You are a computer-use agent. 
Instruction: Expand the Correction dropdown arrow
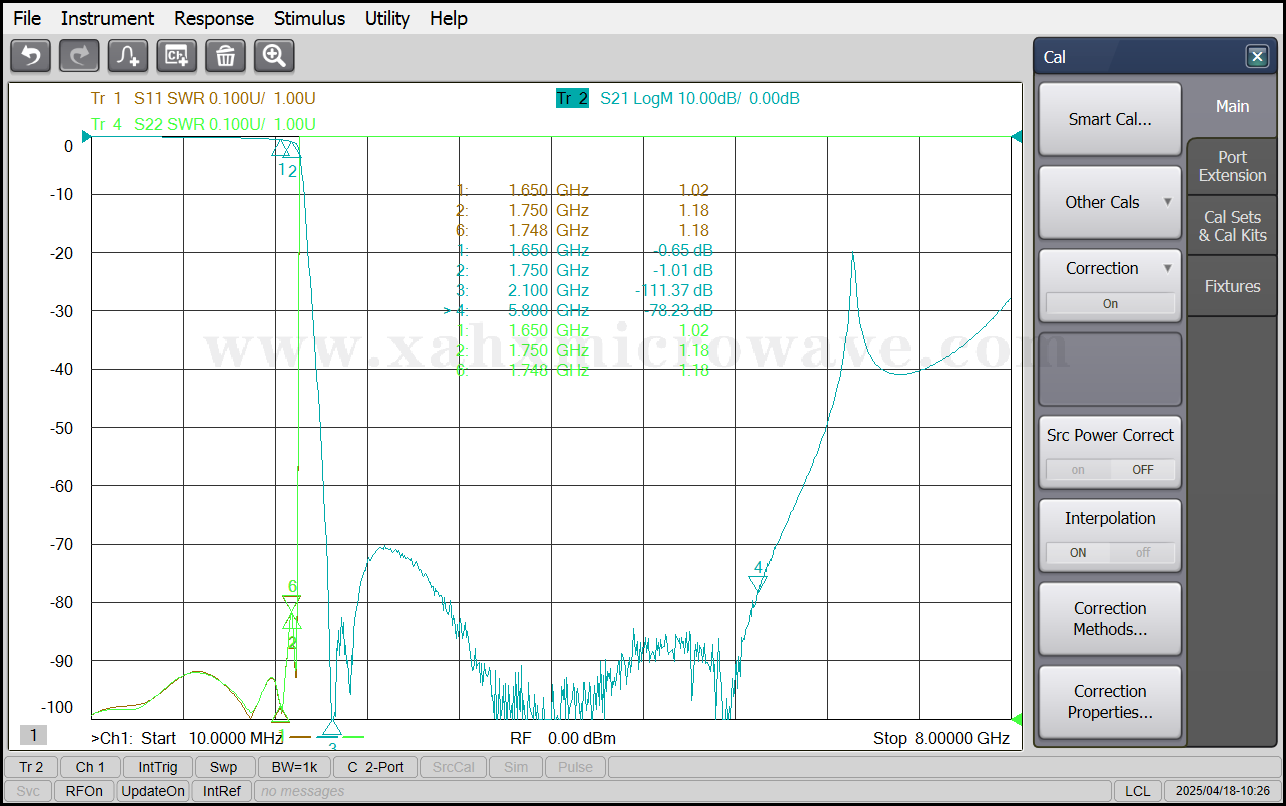click(1167, 268)
